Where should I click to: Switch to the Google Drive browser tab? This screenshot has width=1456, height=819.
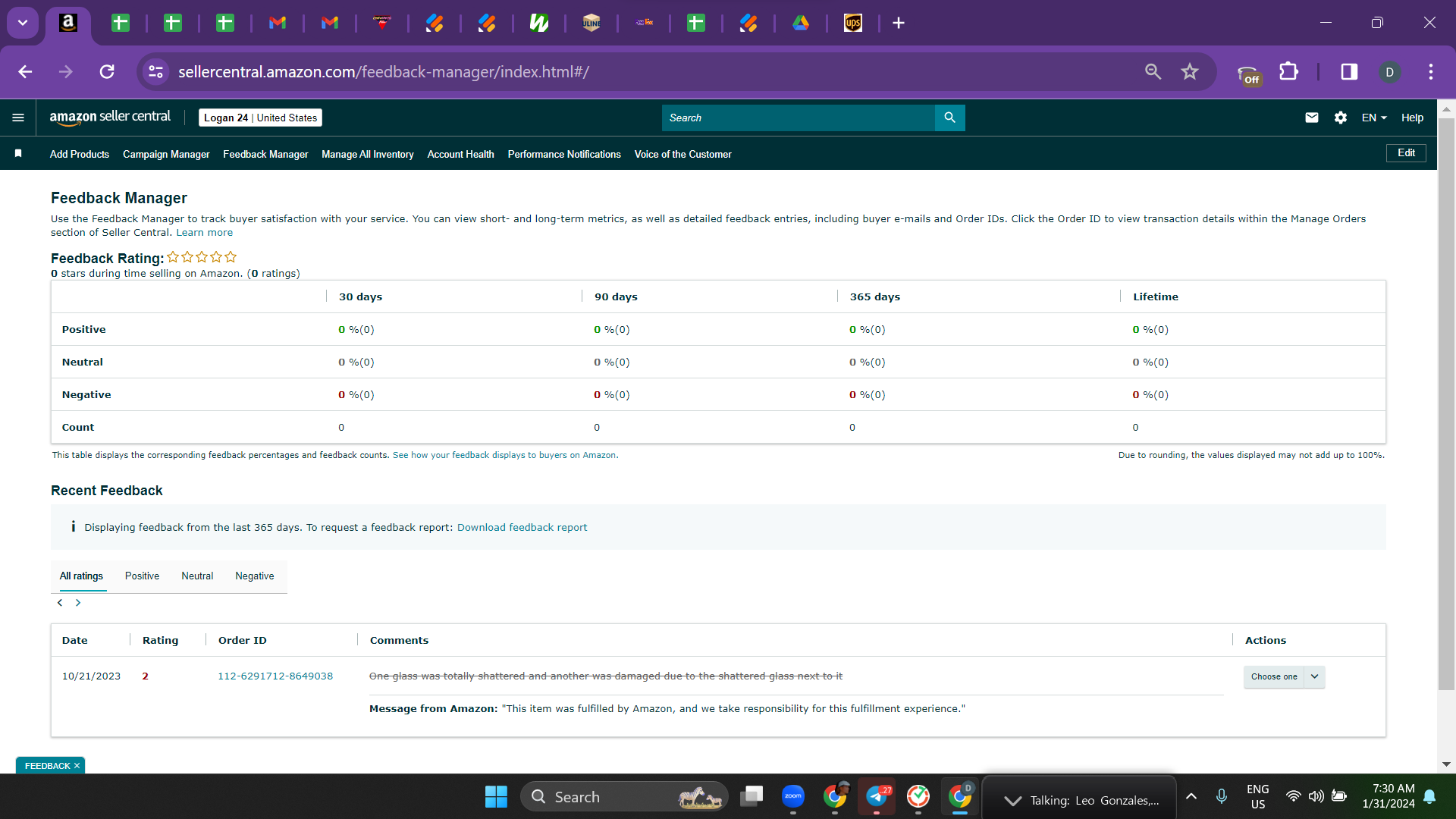point(801,23)
